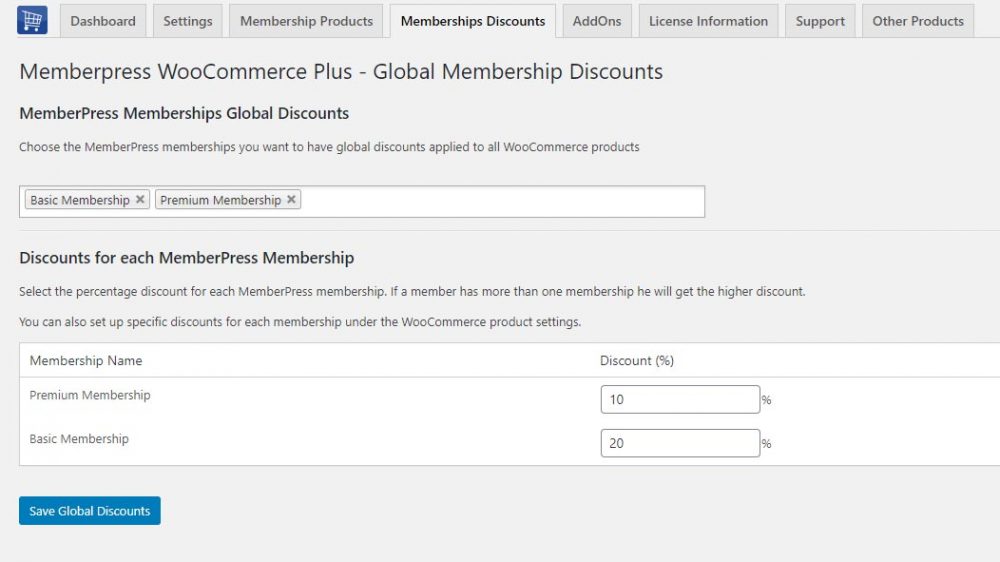
Task: Open the AddOns tab
Action: [x=597, y=21]
